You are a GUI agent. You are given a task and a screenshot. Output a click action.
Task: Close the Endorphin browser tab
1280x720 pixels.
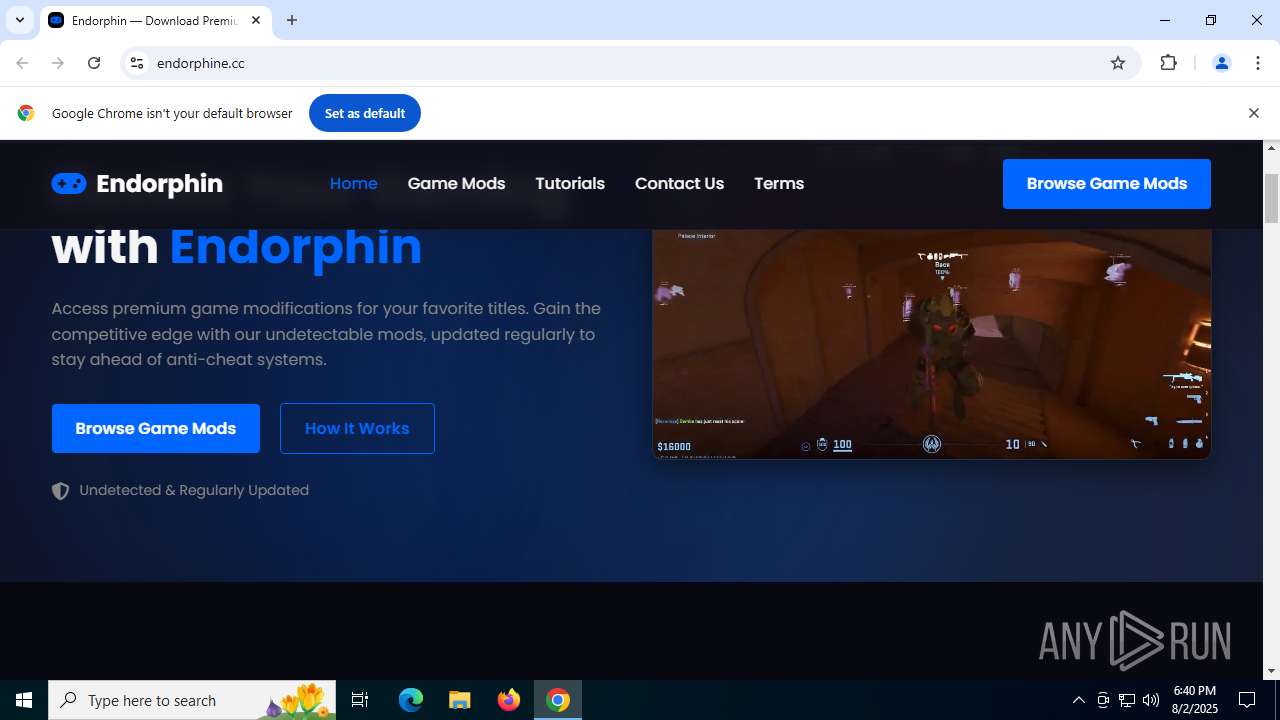click(x=256, y=20)
